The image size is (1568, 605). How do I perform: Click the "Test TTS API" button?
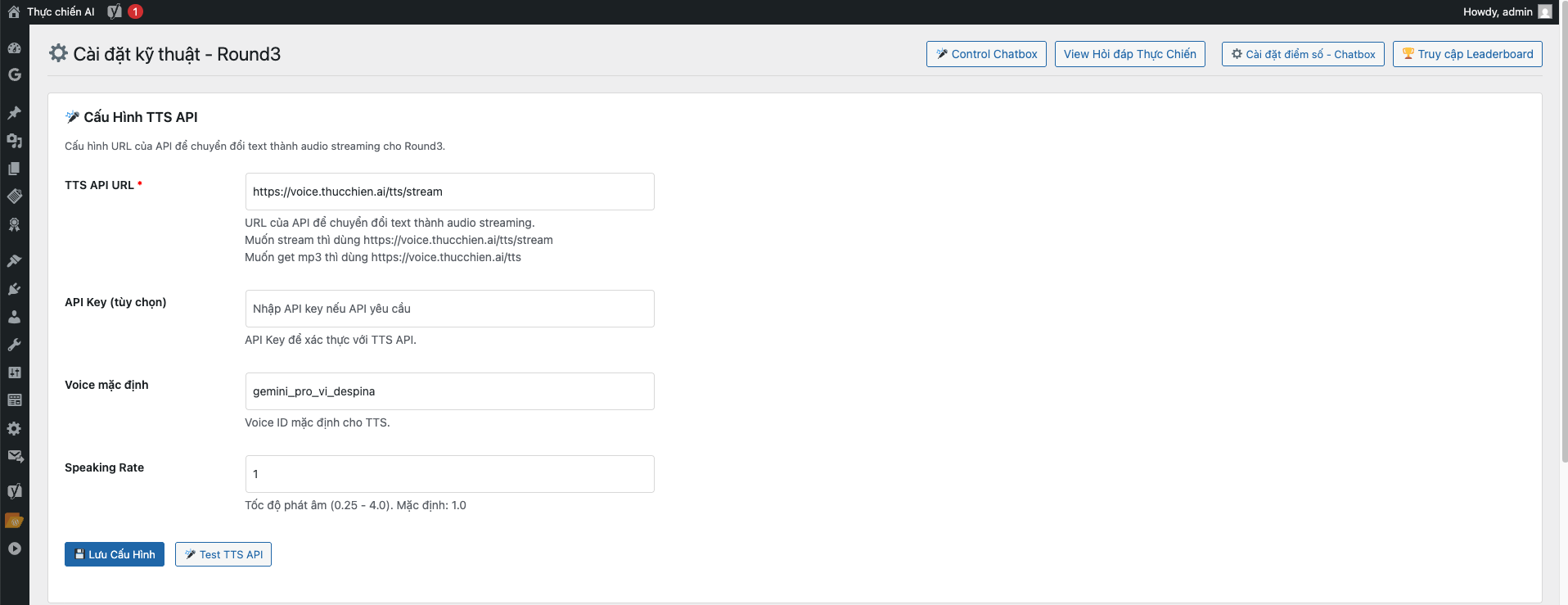click(x=223, y=554)
